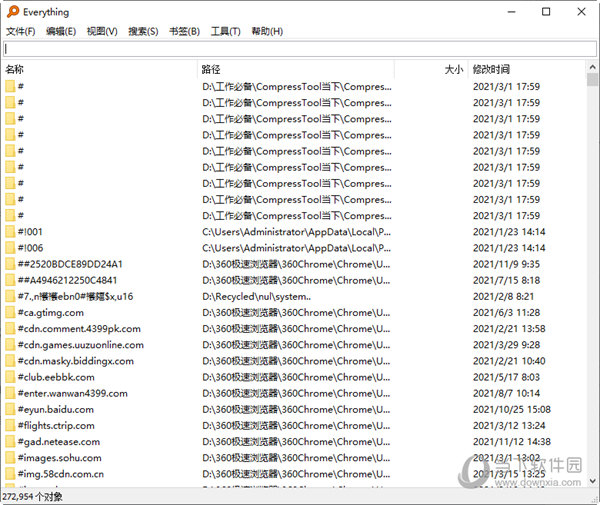Select the #enter.wanwan4399.com entry

[x=73, y=393]
